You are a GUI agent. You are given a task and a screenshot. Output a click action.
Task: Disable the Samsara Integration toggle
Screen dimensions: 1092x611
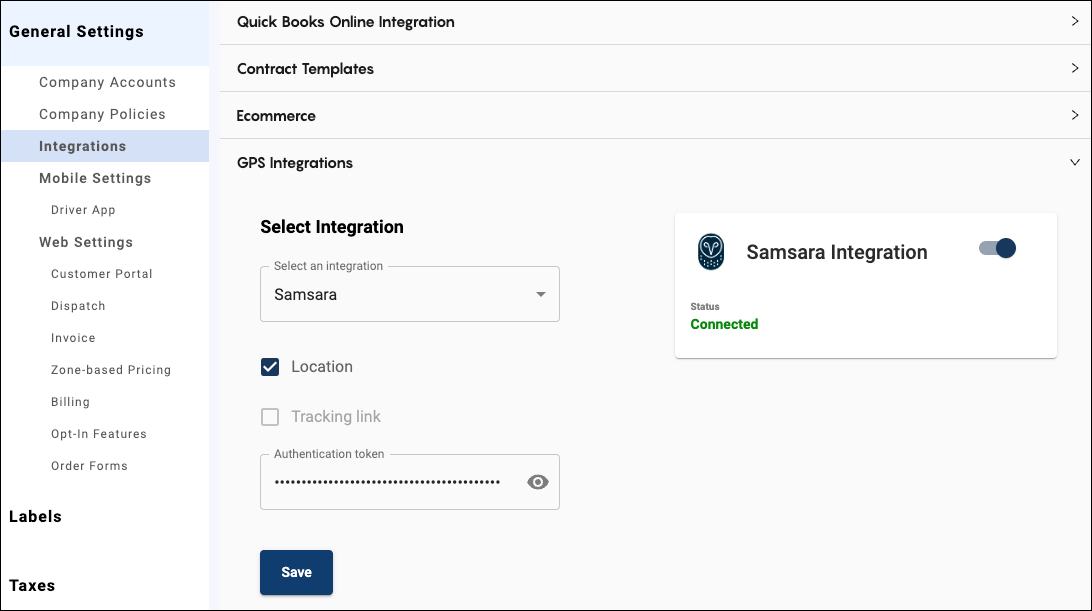(x=996, y=248)
